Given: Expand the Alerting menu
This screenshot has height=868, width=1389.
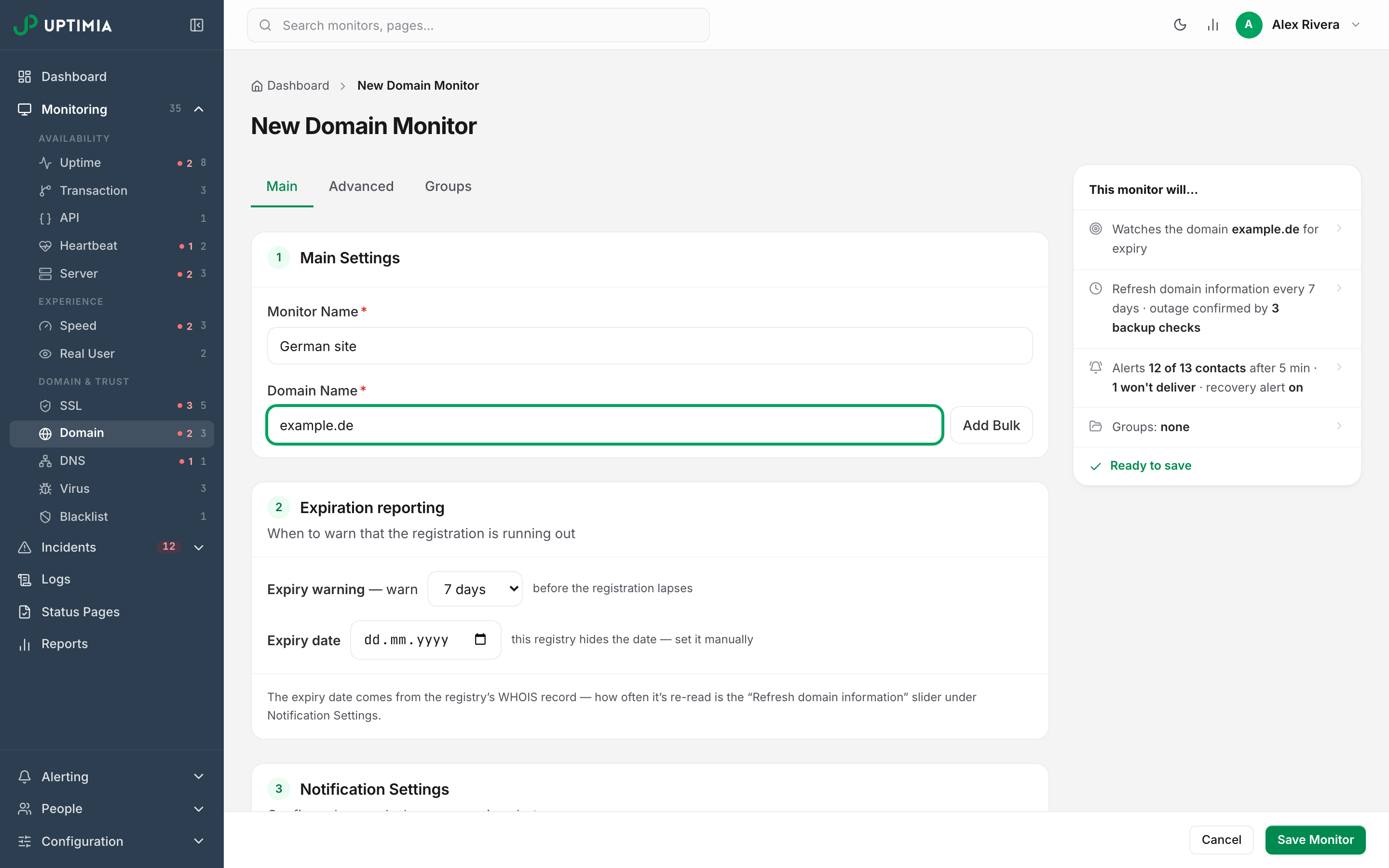Looking at the screenshot, I should (x=199, y=776).
